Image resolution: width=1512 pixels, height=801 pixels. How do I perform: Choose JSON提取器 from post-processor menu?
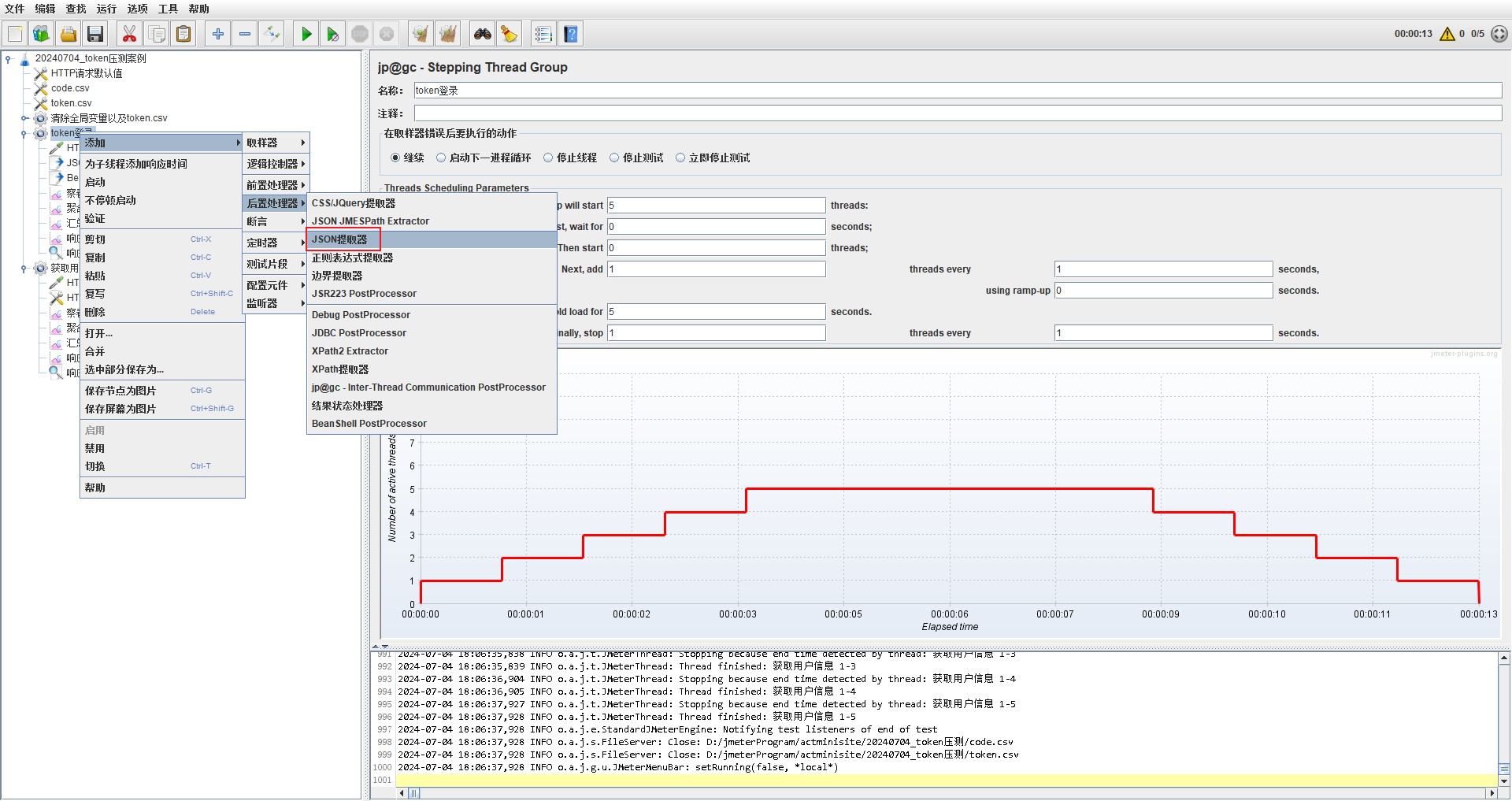pos(340,239)
